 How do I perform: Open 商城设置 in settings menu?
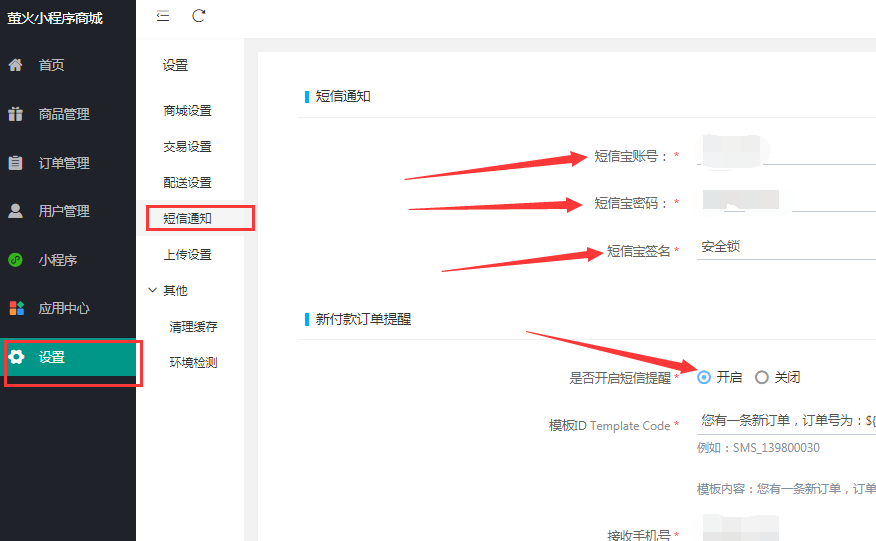click(x=188, y=111)
